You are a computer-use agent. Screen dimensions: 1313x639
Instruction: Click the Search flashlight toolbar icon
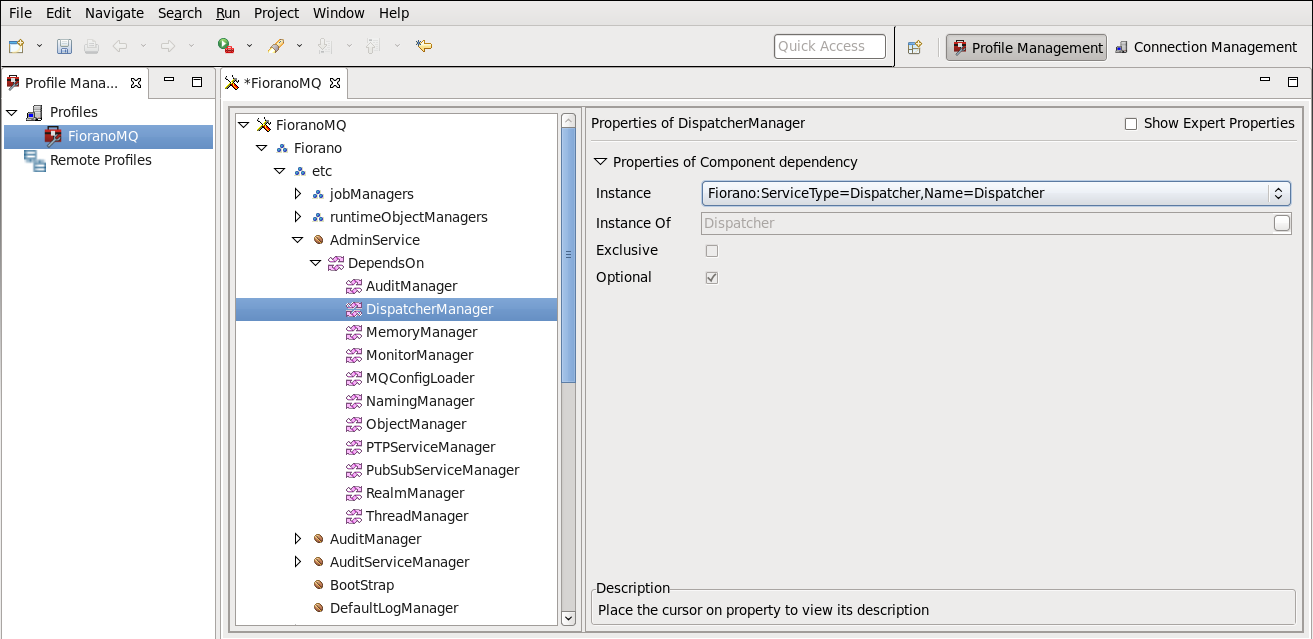coord(277,46)
